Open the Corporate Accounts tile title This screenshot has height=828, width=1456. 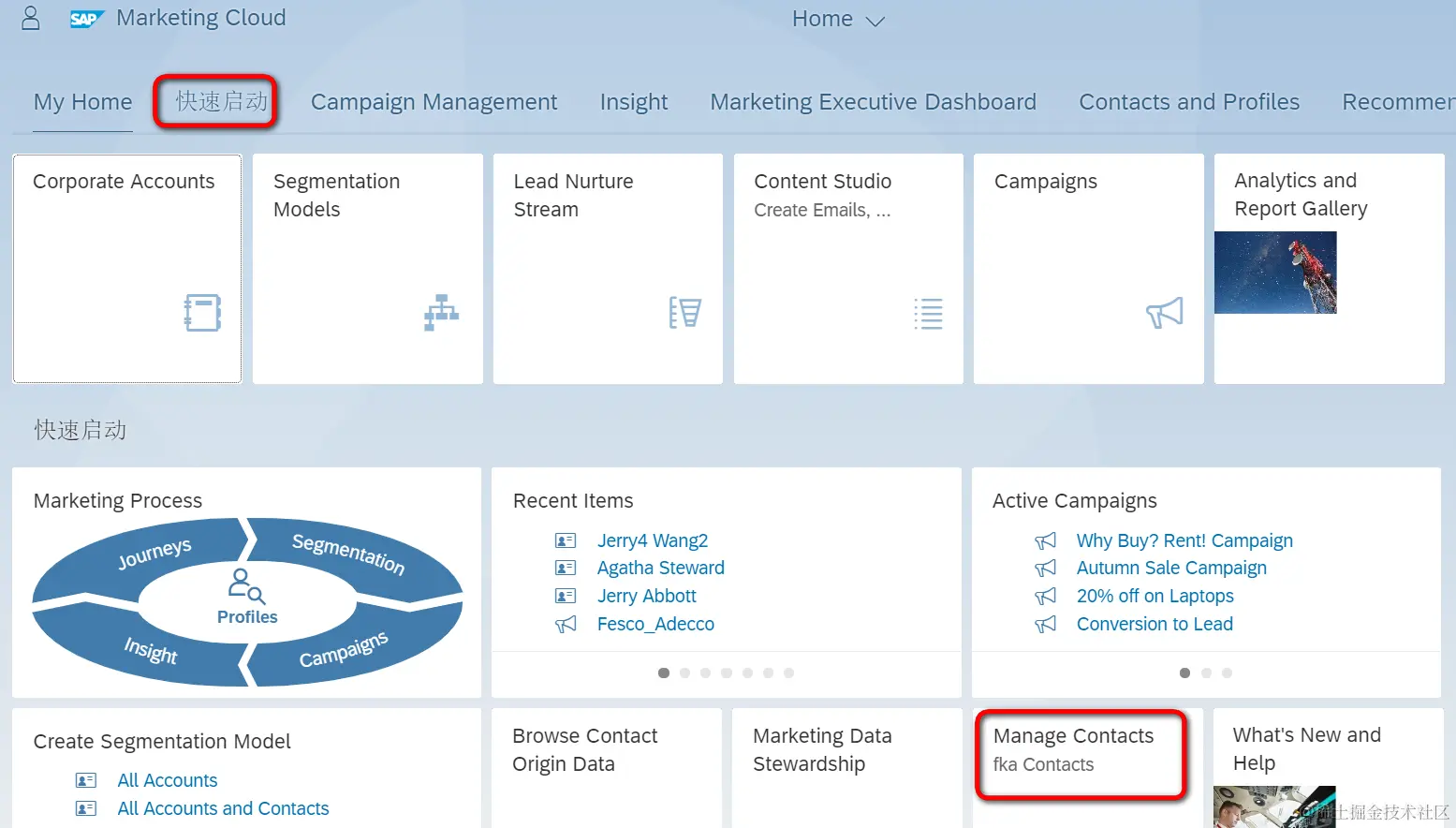(124, 182)
